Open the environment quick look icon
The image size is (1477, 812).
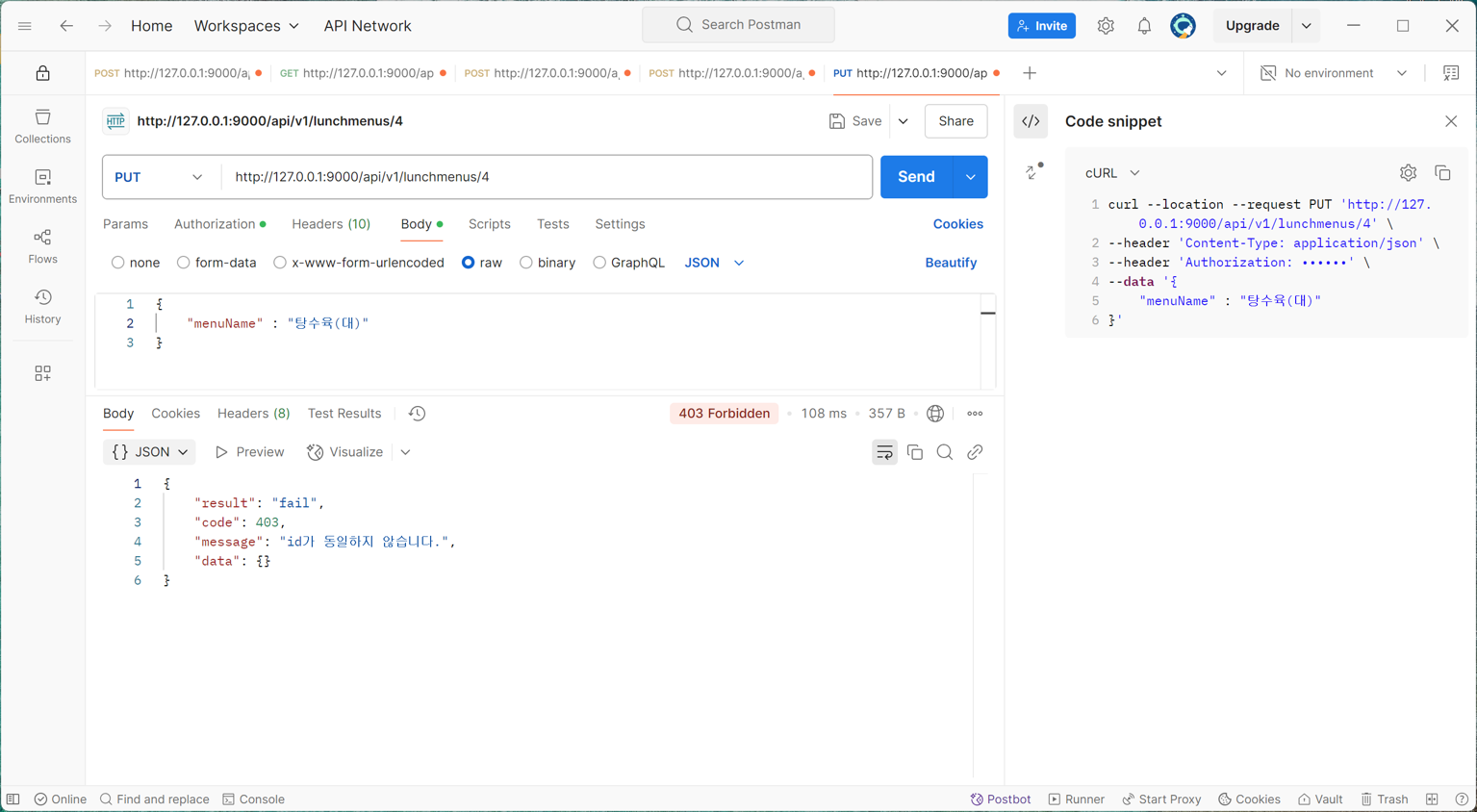click(1451, 73)
